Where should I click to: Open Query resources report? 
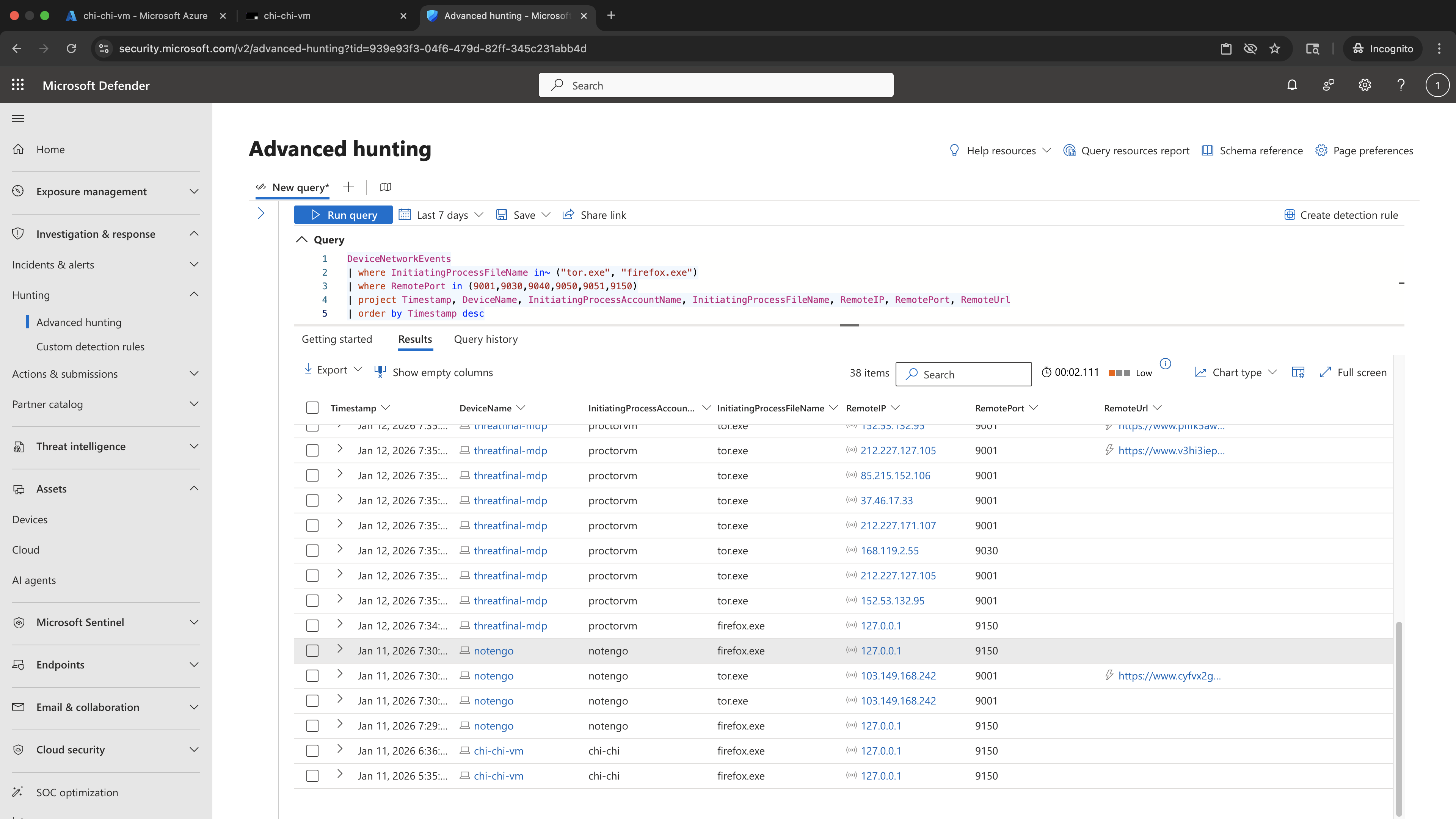(1127, 151)
